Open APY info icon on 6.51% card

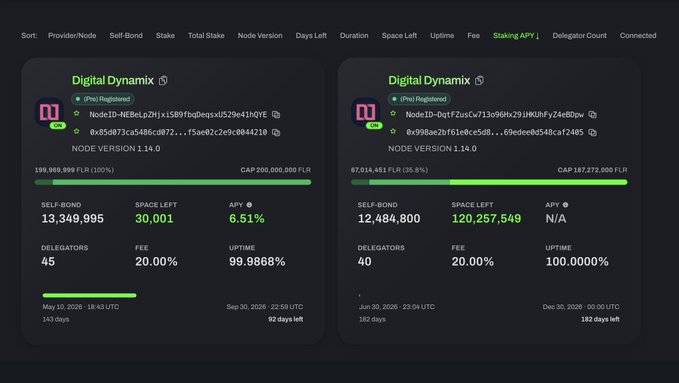(x=249, y=205)
